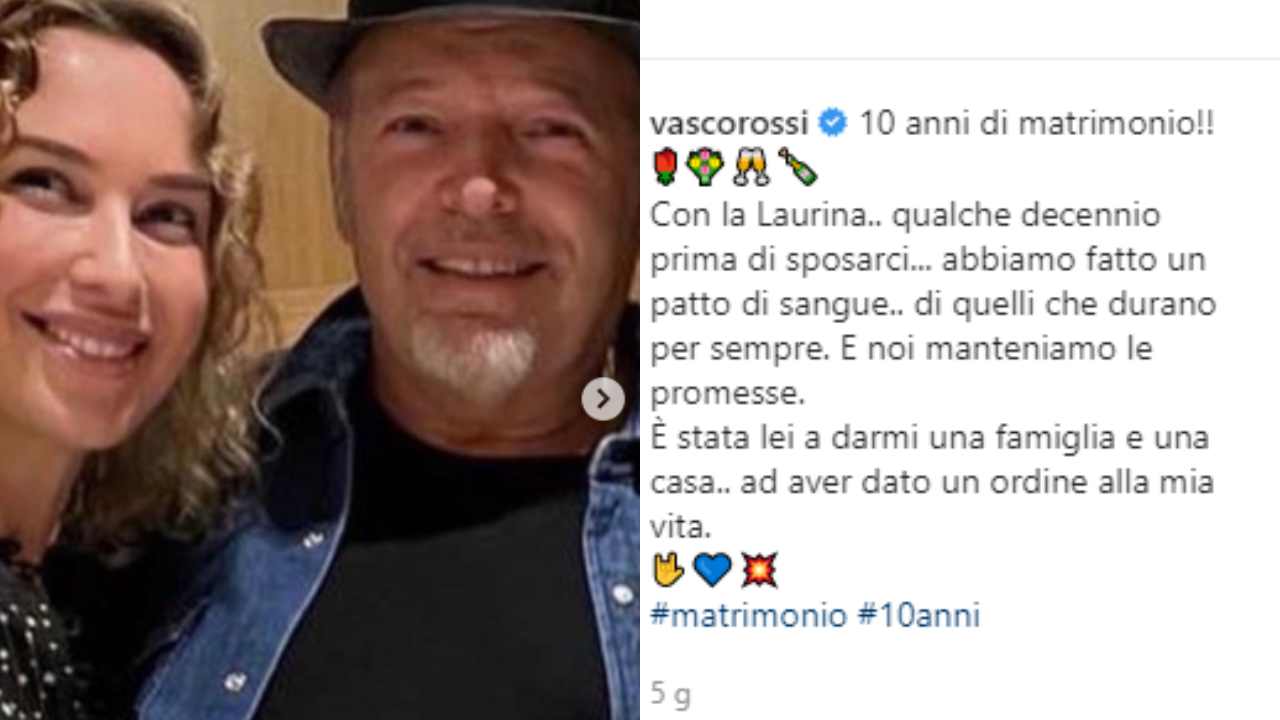Click the blue verified badge icon
The height and width of the screenshot is (720, 1280).
(833, 124)
